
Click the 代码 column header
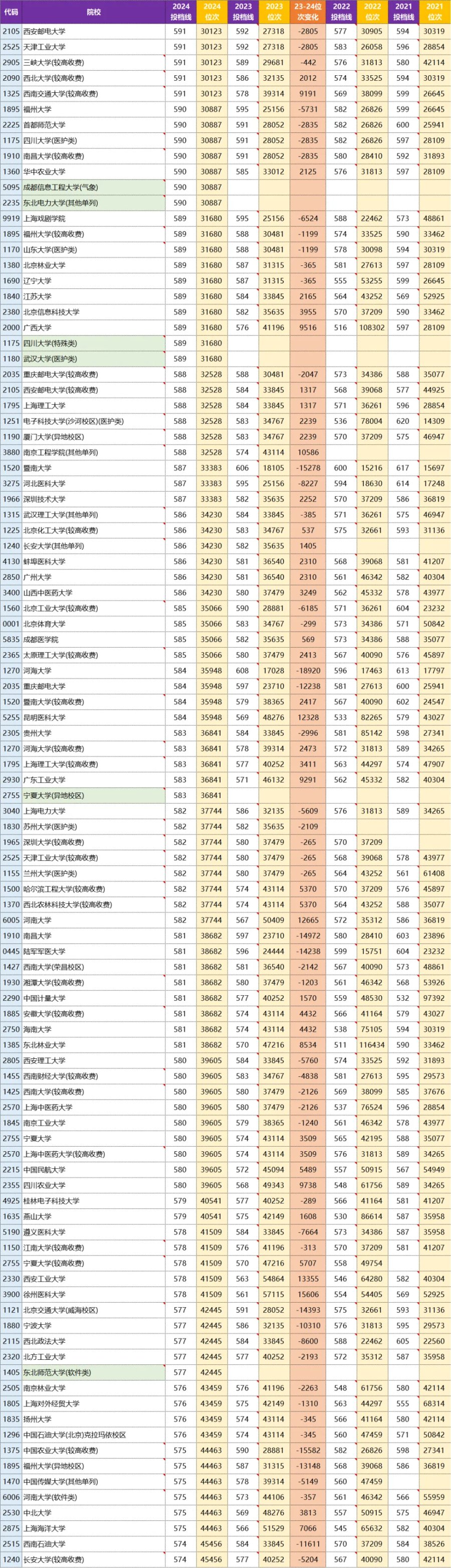tap(11, 12)
